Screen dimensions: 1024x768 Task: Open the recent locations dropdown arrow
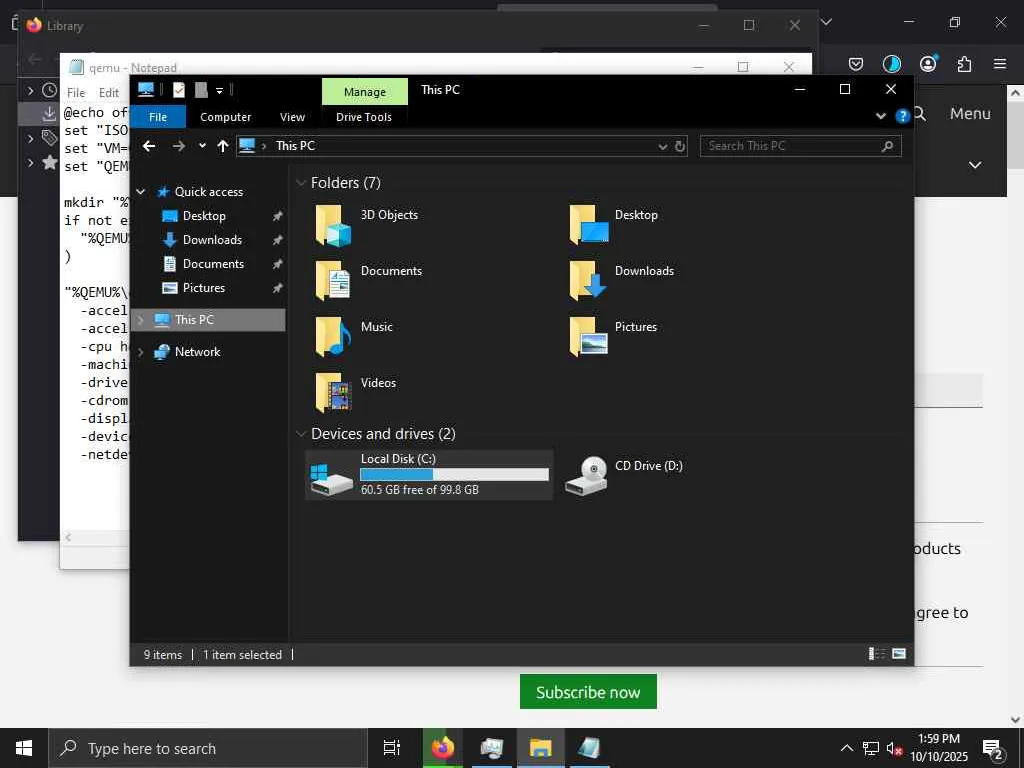pos(202,146)
